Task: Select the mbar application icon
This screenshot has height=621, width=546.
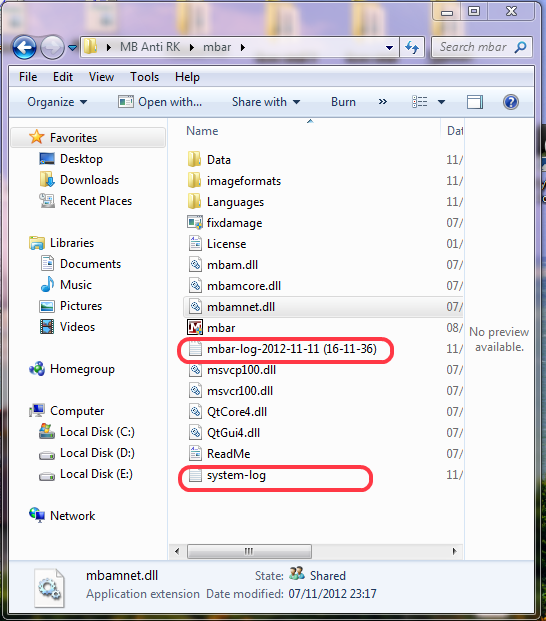Action: pyautogui.click(x=195, y=328)
